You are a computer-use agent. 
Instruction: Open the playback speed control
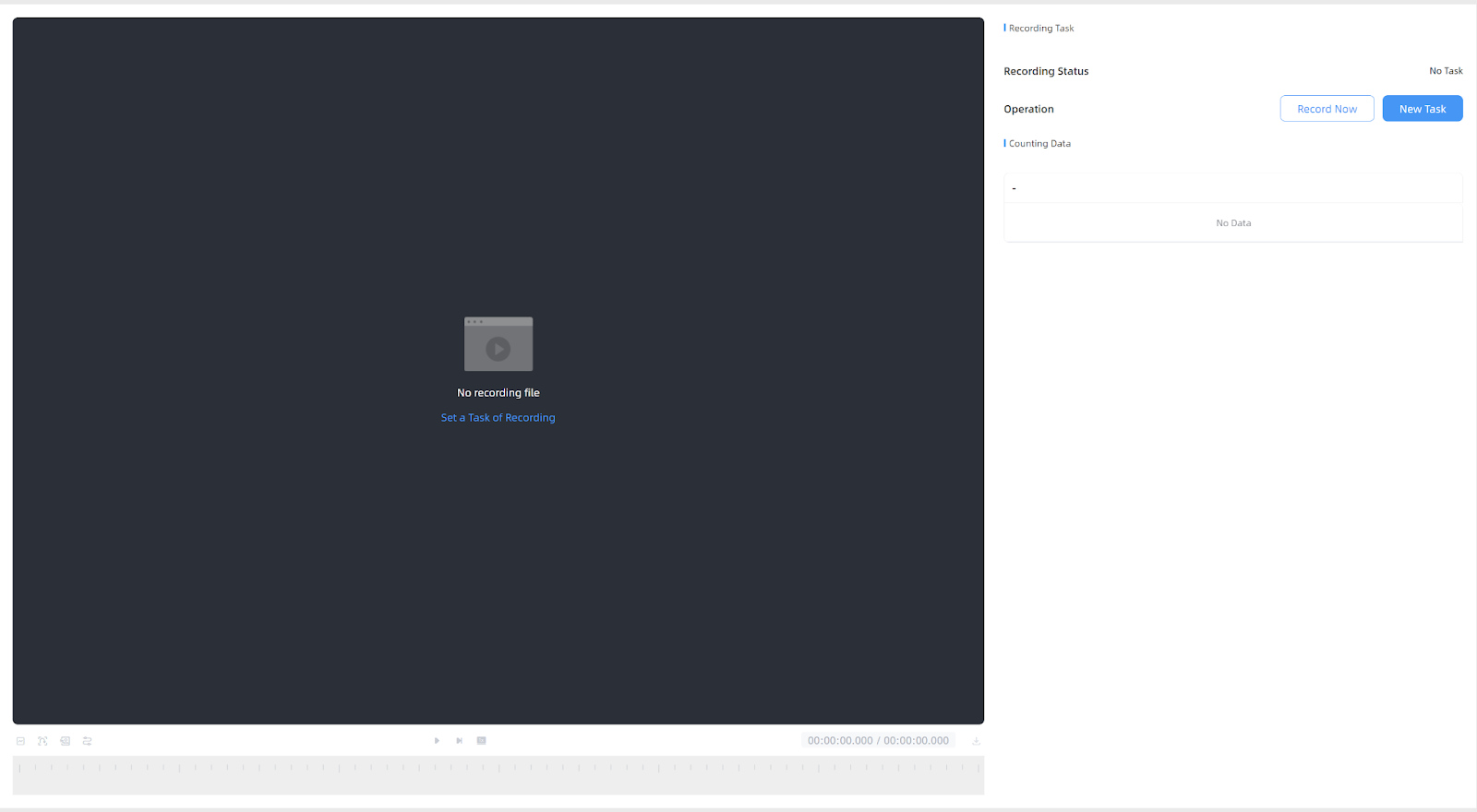[481, 741]
